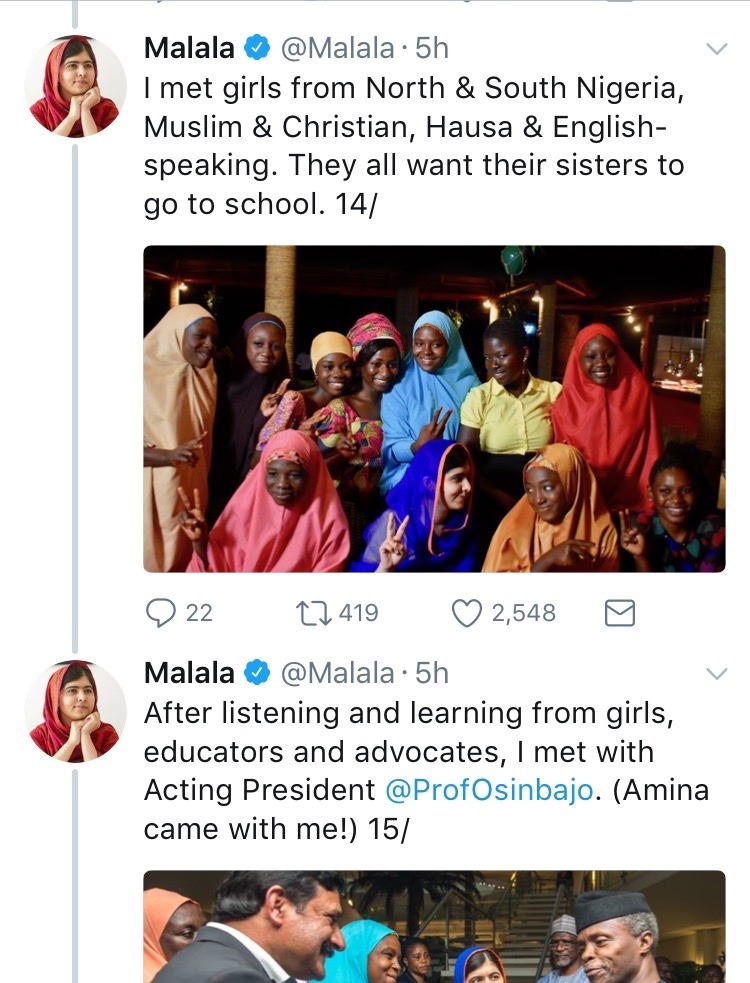Reply to the Nigeria girls tweet
750x983 pixels.
click(x=161, y=612)
